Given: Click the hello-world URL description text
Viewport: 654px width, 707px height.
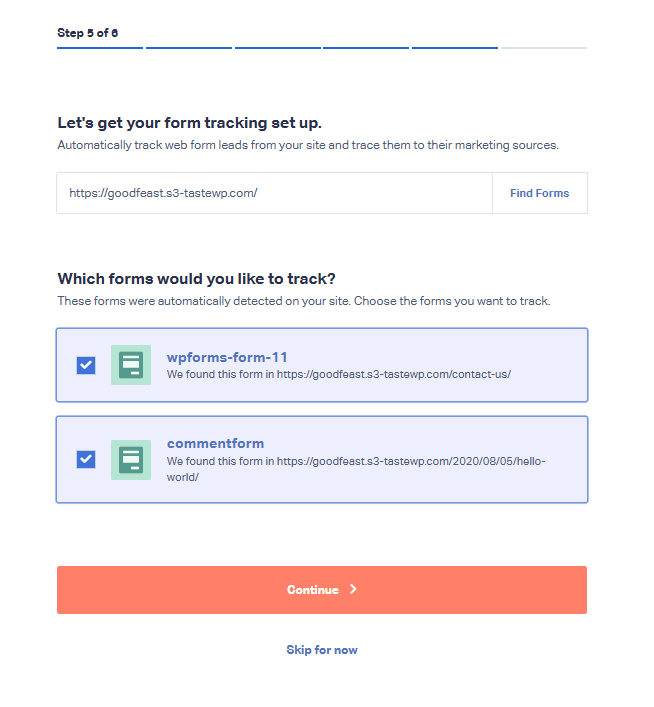Looking at the screenshot, I should pos(356,469).
